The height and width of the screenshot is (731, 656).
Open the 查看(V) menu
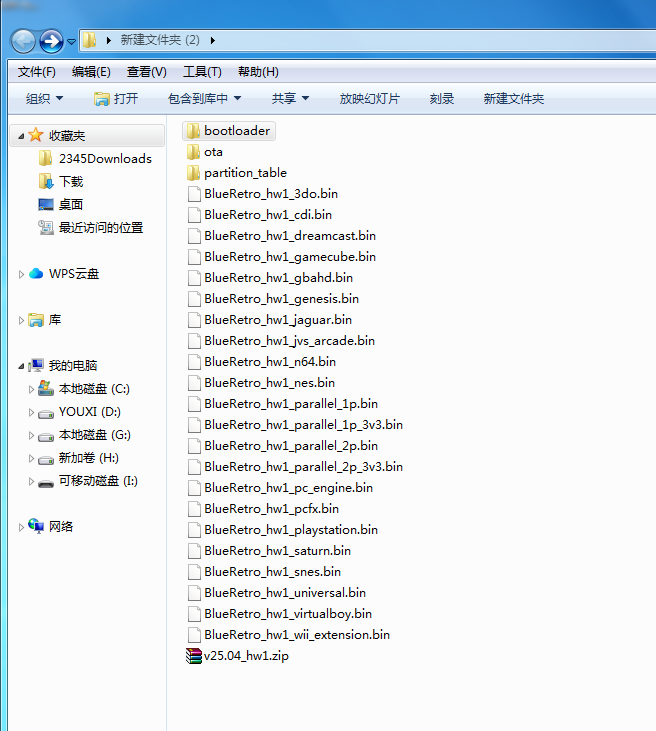point(146,72)
